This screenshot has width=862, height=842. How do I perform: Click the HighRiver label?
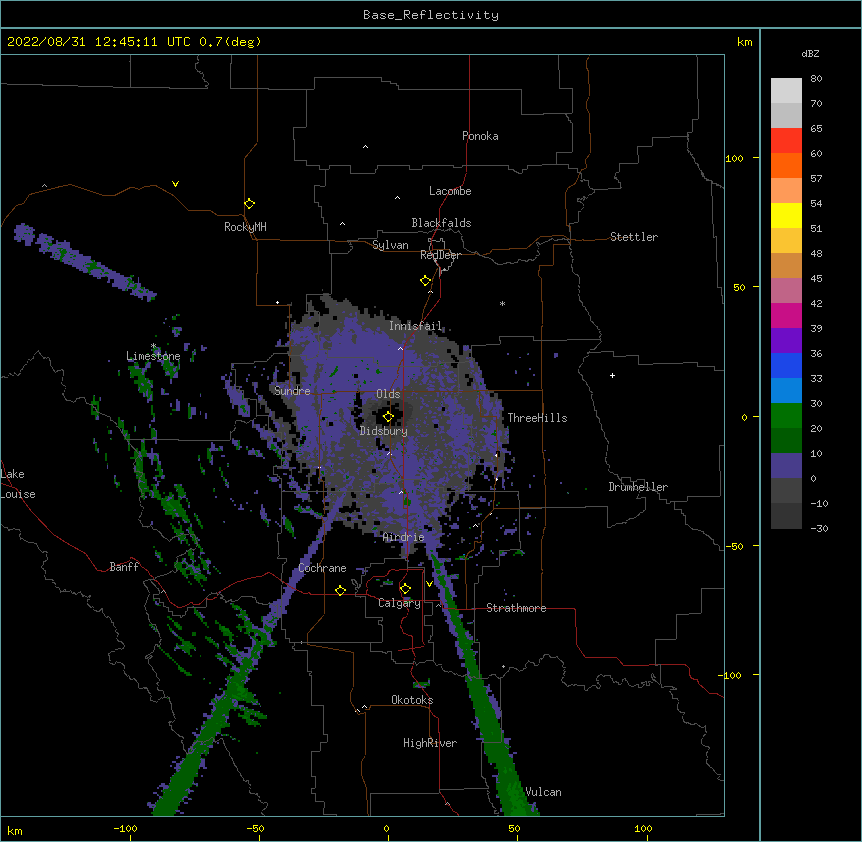pyautogui.click(x=430, y=743)
